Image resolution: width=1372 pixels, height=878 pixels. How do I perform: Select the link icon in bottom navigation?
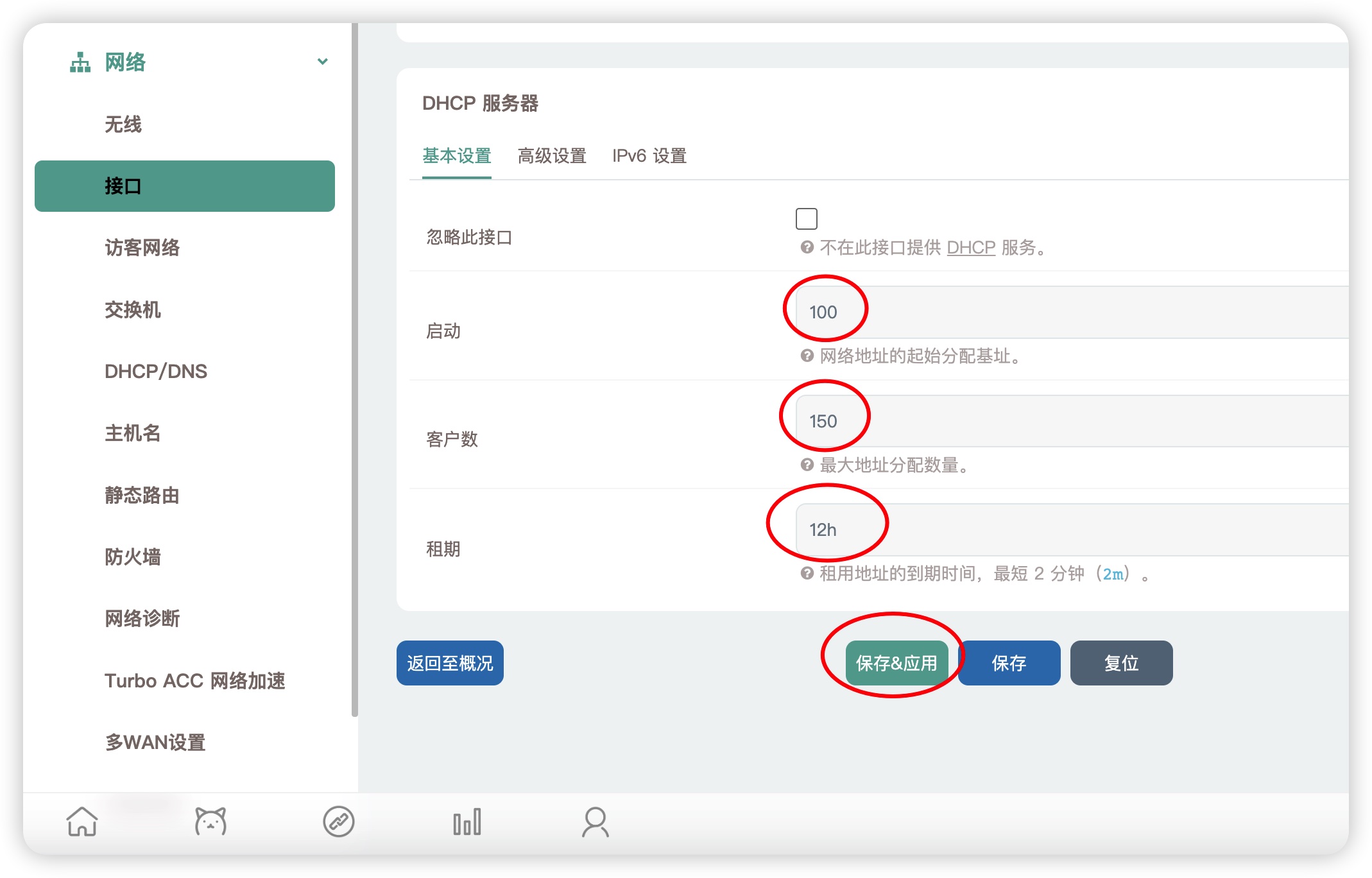click(339, 822)
